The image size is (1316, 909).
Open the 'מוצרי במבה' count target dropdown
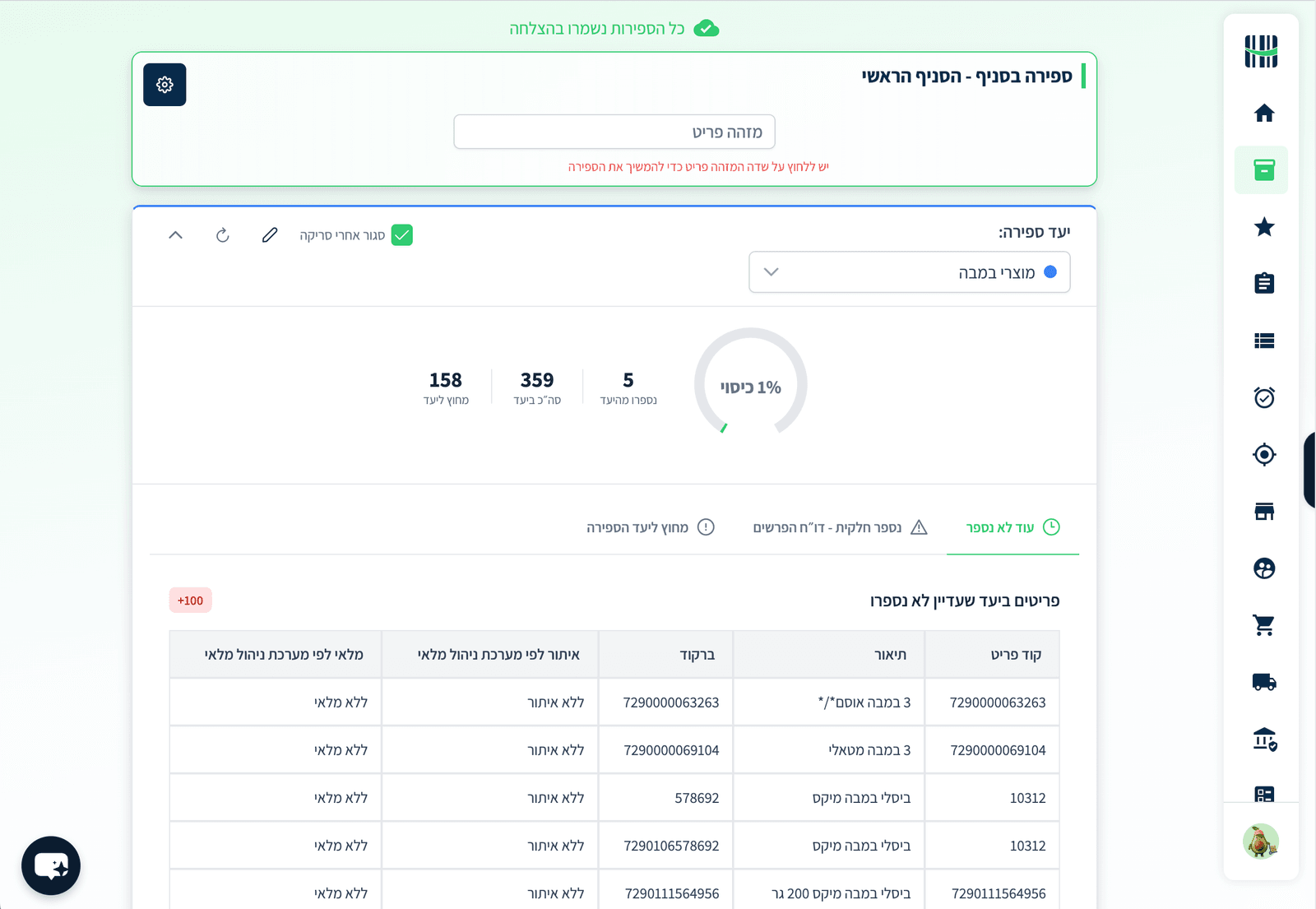(x=909, y=272)
